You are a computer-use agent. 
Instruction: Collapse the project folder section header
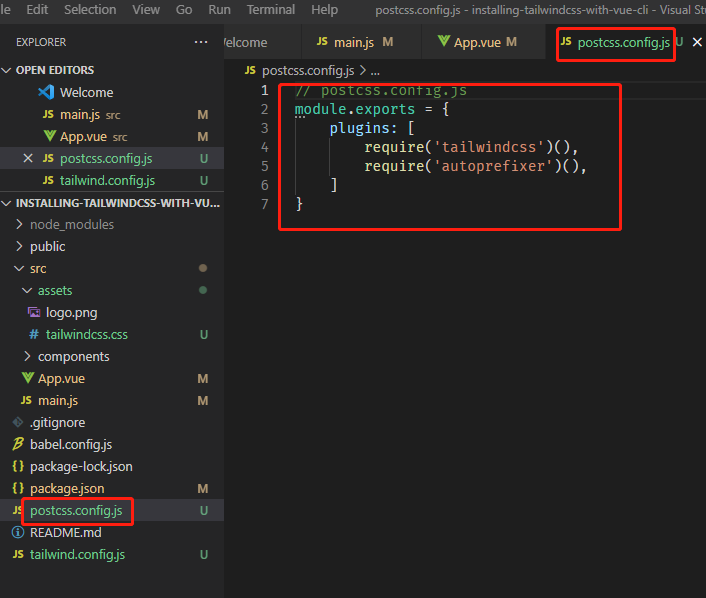click(x=112, y=203)
